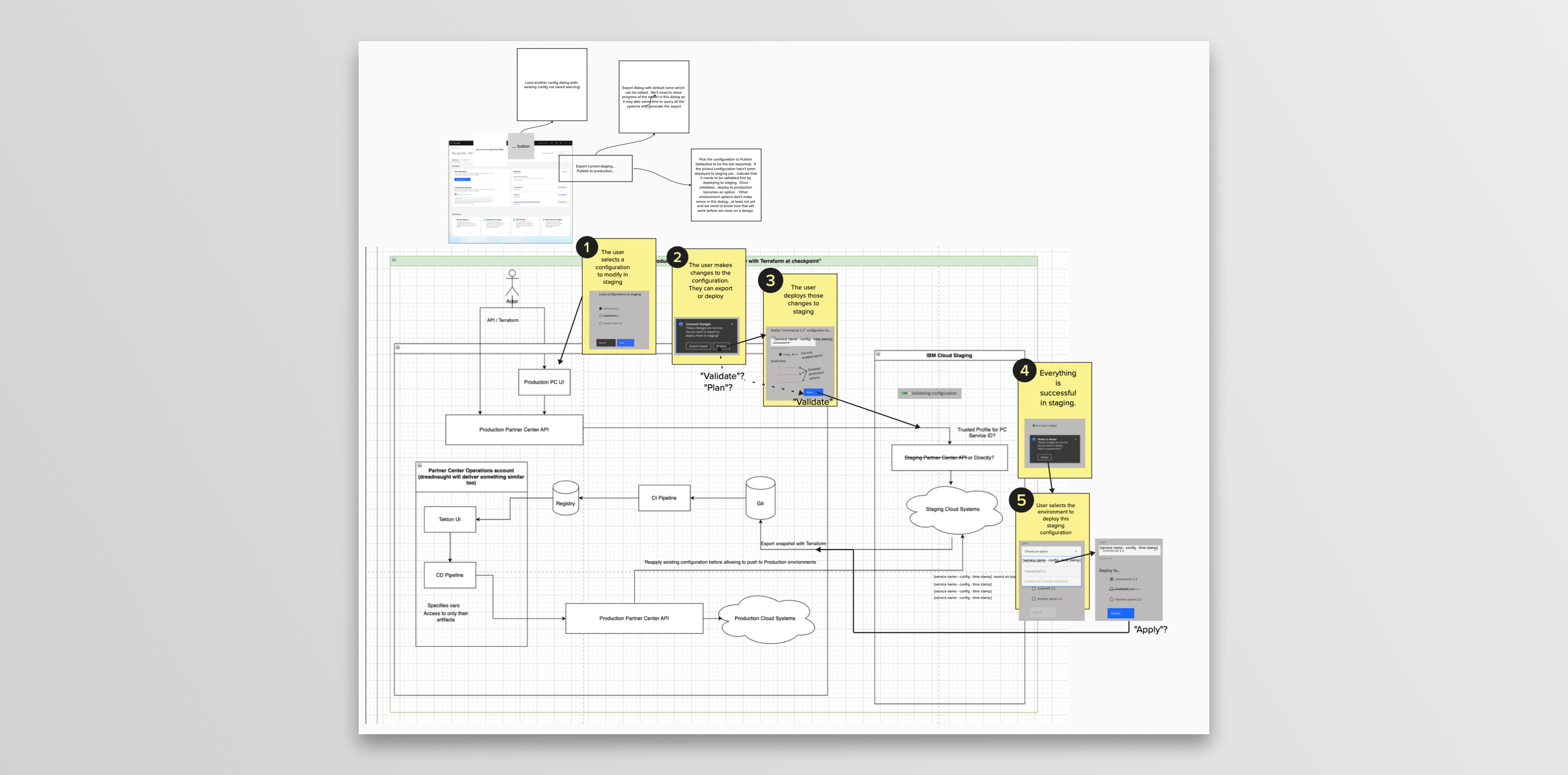Select Commercial 1.1 radio under Deploy to...
The width and height of the screenshot is (1568, 775).
(1111, 580)
